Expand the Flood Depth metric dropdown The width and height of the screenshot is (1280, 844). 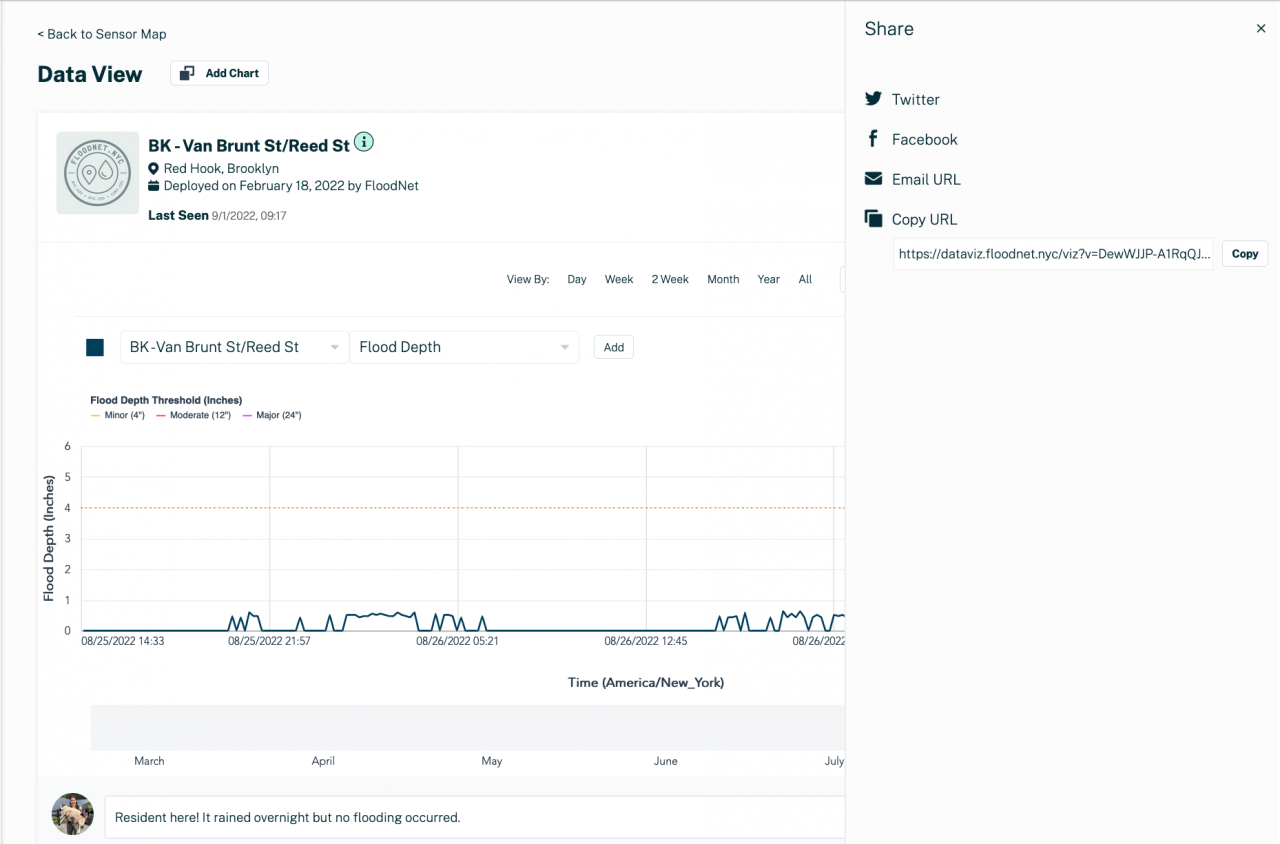pyautogui.click(x=464, y=347)
